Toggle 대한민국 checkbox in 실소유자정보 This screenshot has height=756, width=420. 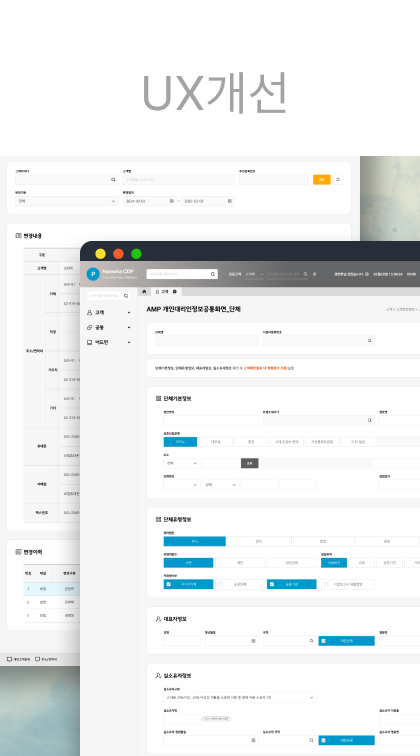pos(324,740)
